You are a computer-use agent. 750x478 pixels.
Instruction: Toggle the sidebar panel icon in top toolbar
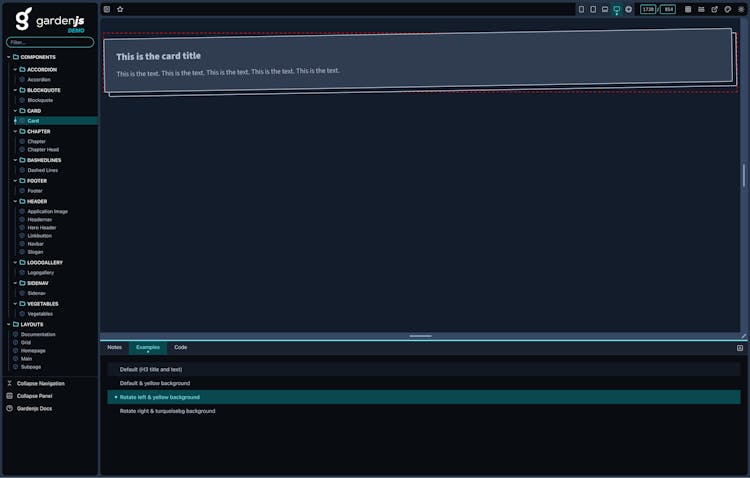107,9
